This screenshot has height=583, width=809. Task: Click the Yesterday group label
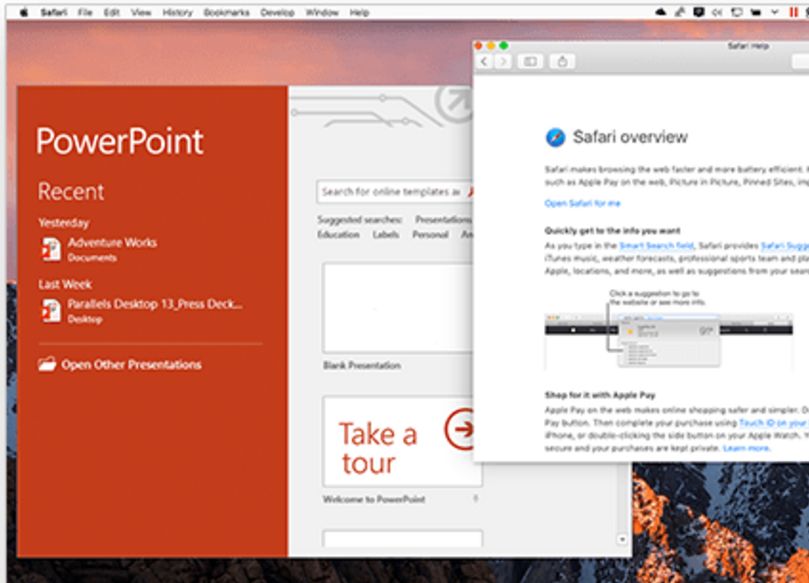point(64,223)
